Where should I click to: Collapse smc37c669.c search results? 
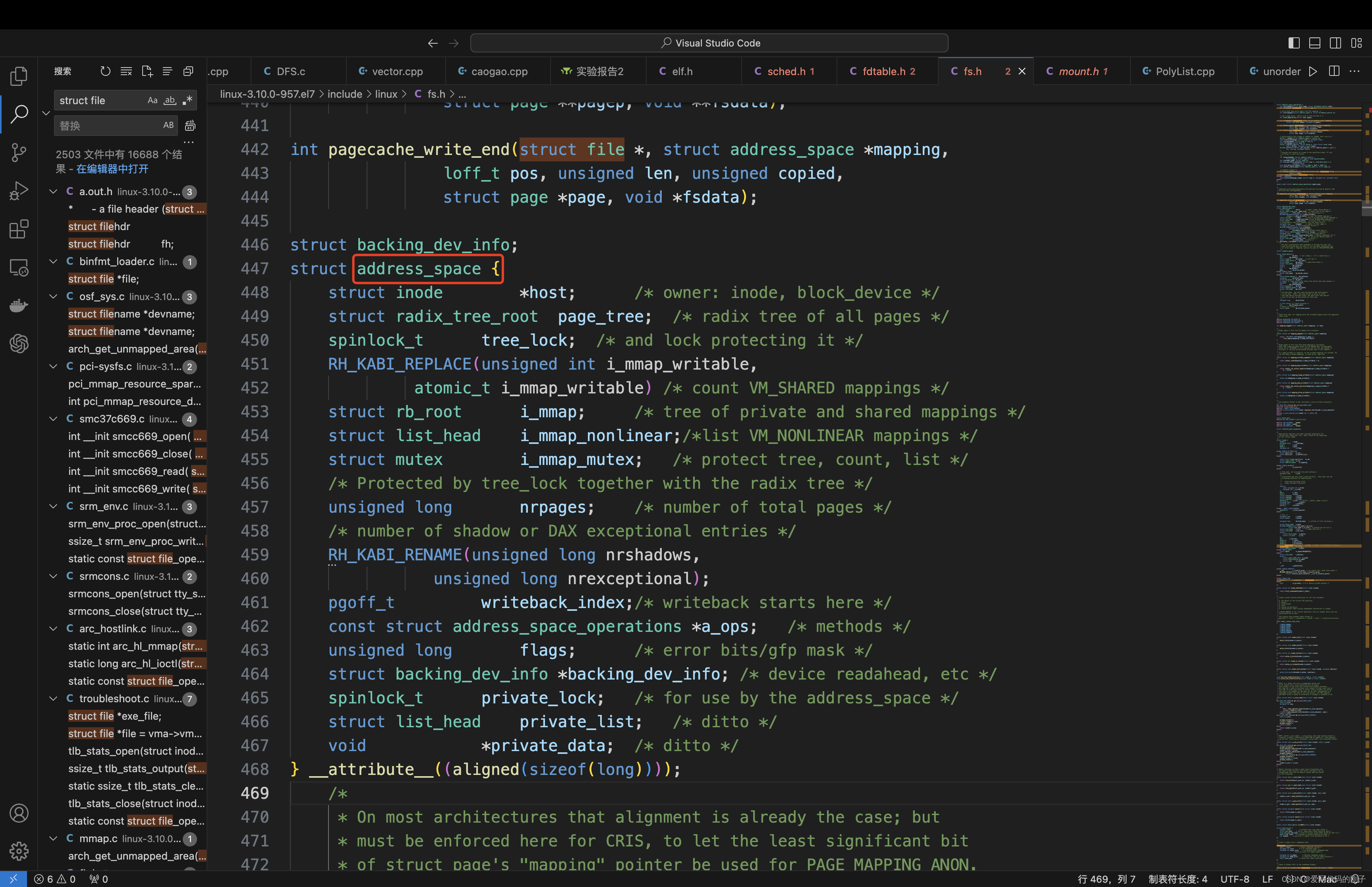tap(53, 419)
